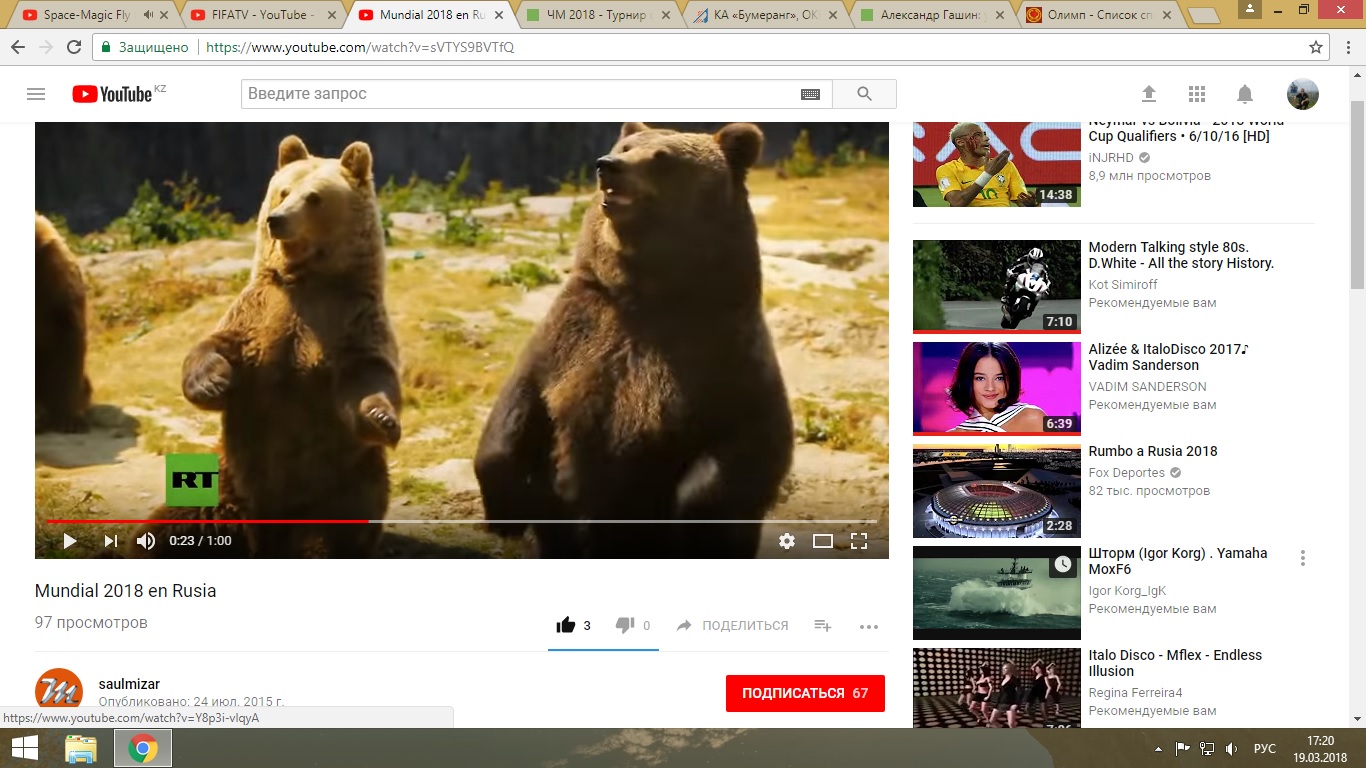
Task: Open Windows Start menu
Action: pos(24,748)
